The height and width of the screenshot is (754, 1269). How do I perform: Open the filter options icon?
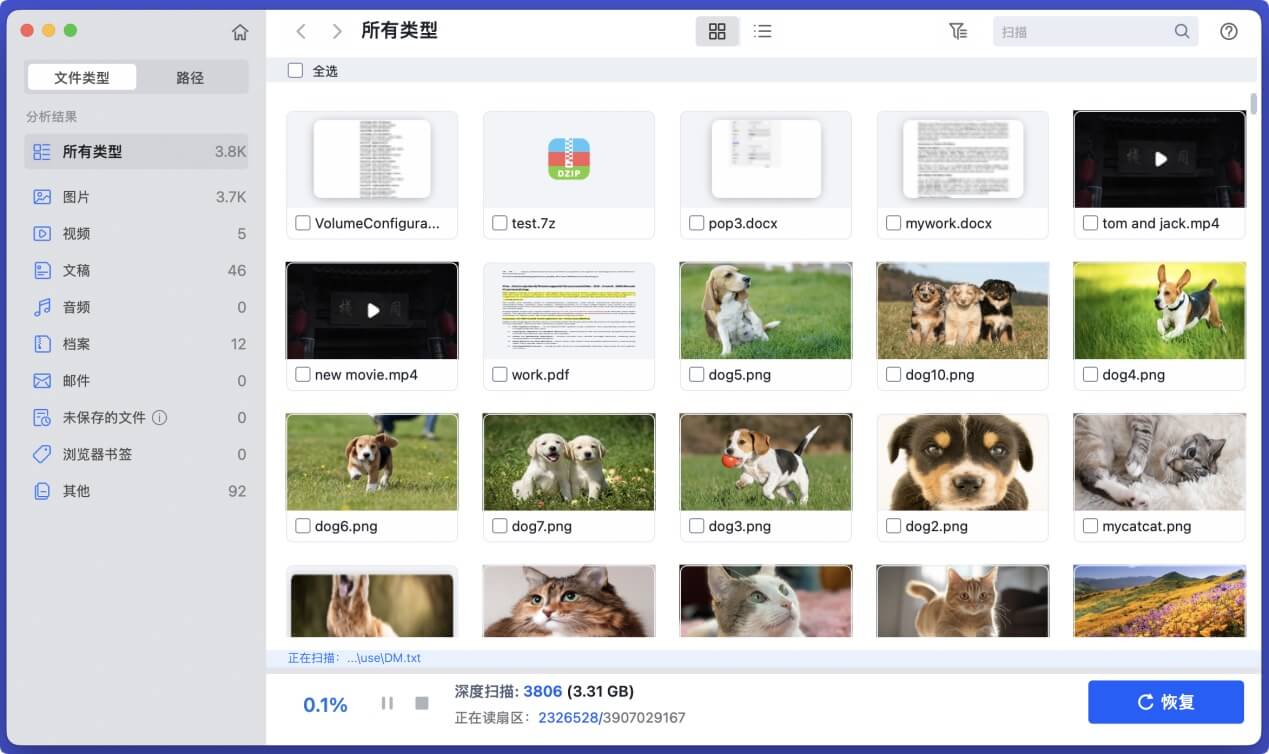click(x=958, y=31)
